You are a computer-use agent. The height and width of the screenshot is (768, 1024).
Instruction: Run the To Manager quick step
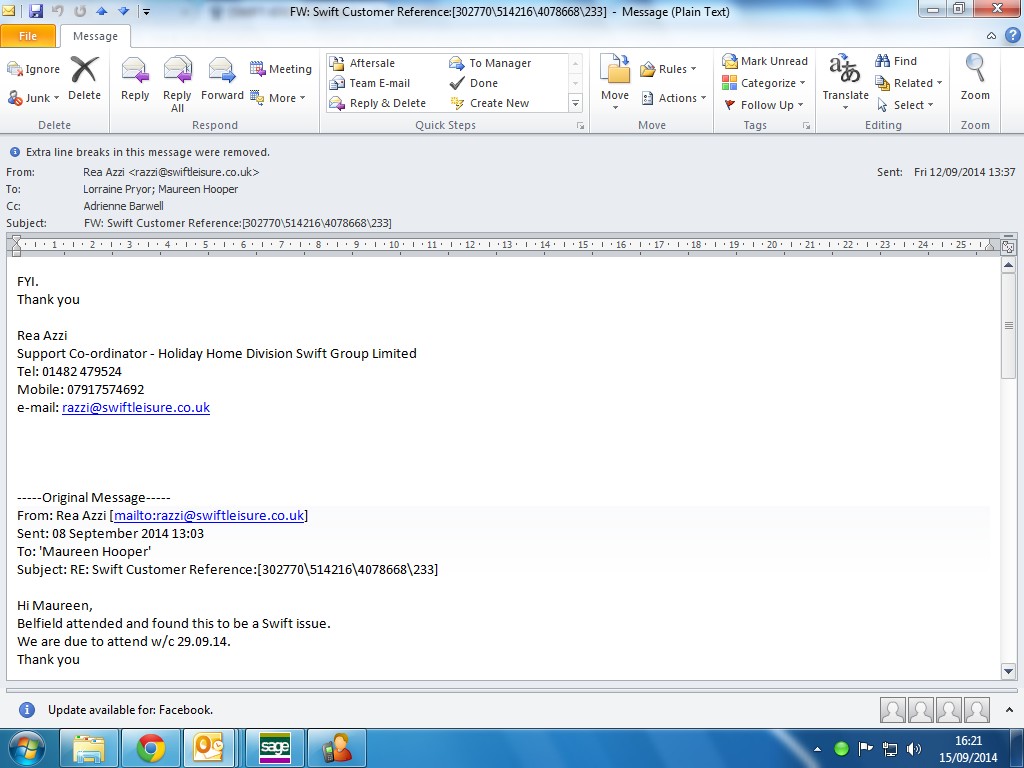490,63
